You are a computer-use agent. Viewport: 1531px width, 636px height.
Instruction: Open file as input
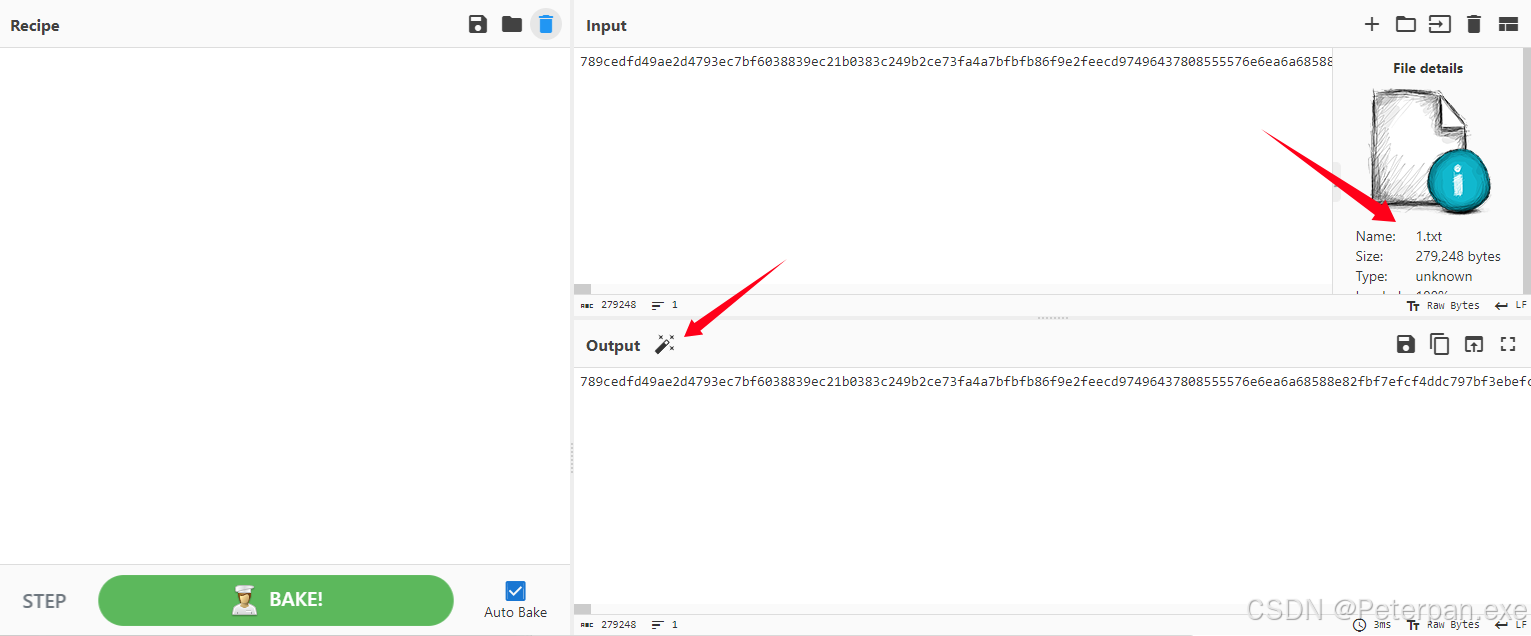coord(1440,25)
